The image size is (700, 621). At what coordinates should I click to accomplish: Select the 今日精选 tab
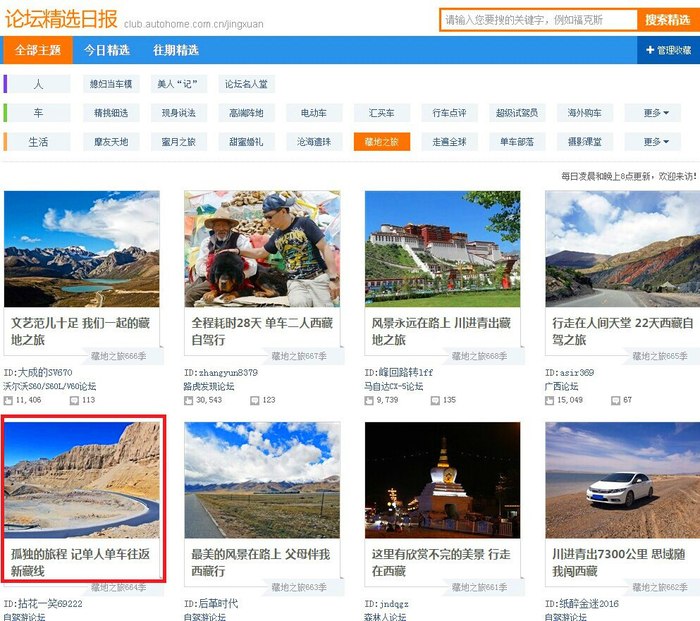[107, 50]
